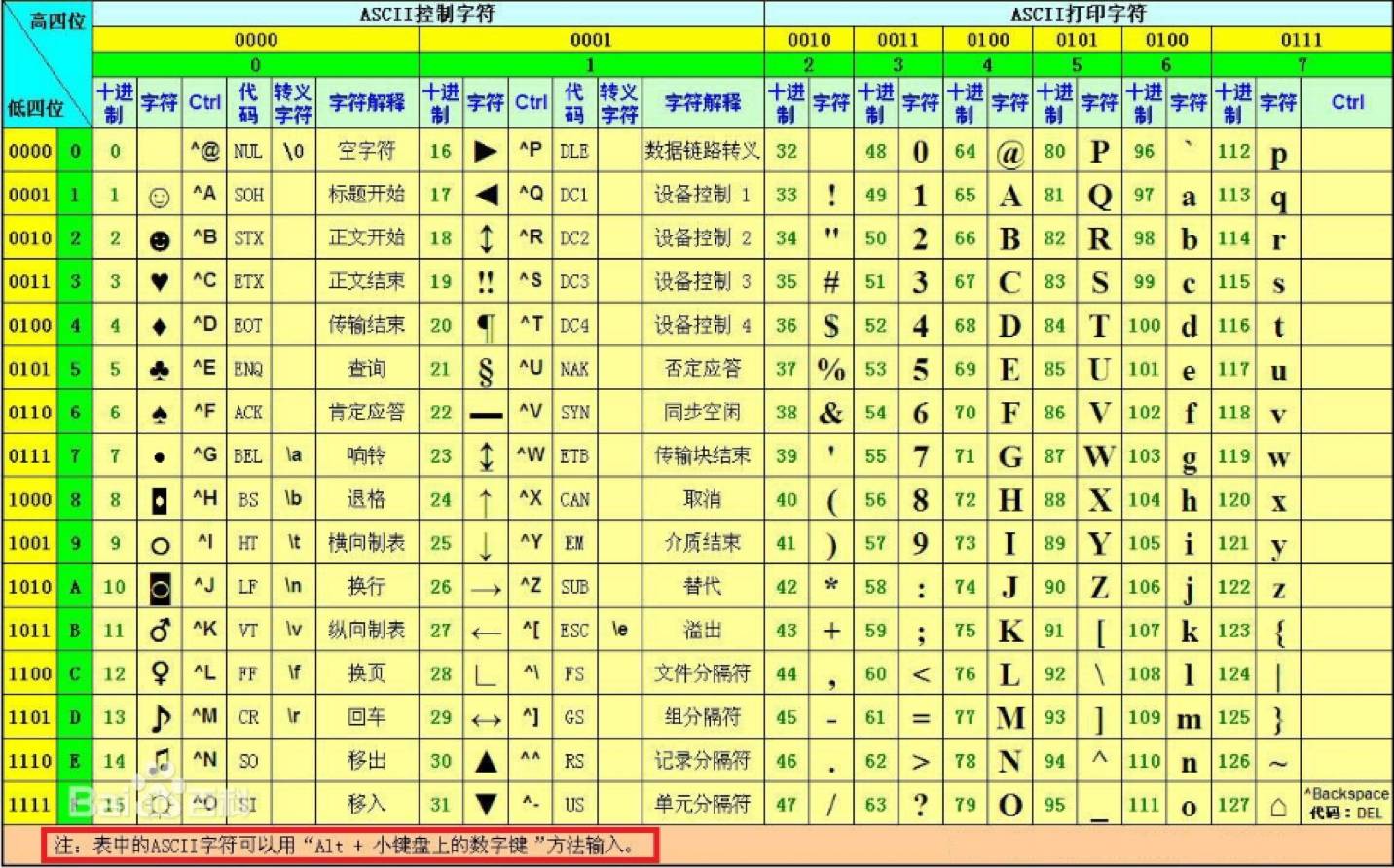Click the male sign for decimal 11
The height and width of the screenshot is (868, 1394).
coord(160,631)
